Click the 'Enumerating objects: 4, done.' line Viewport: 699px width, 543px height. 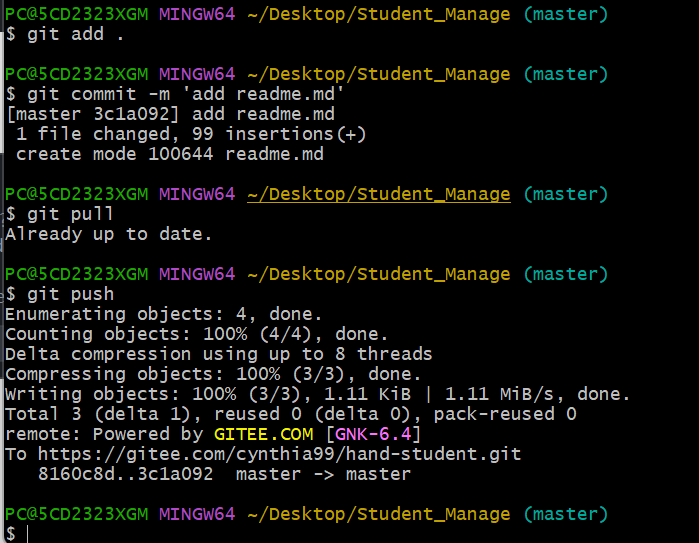pyautogui.click(x=164, y=314)
